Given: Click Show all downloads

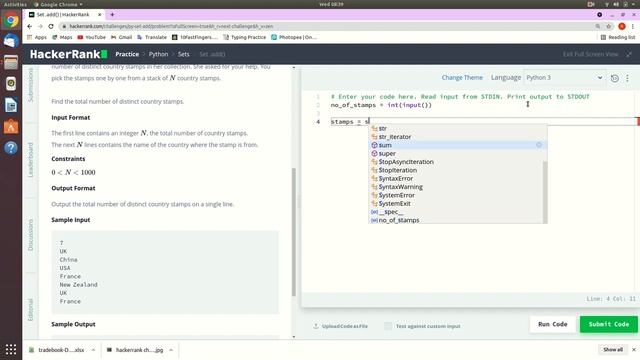Looking at the screenshot, I should point(613,349).
